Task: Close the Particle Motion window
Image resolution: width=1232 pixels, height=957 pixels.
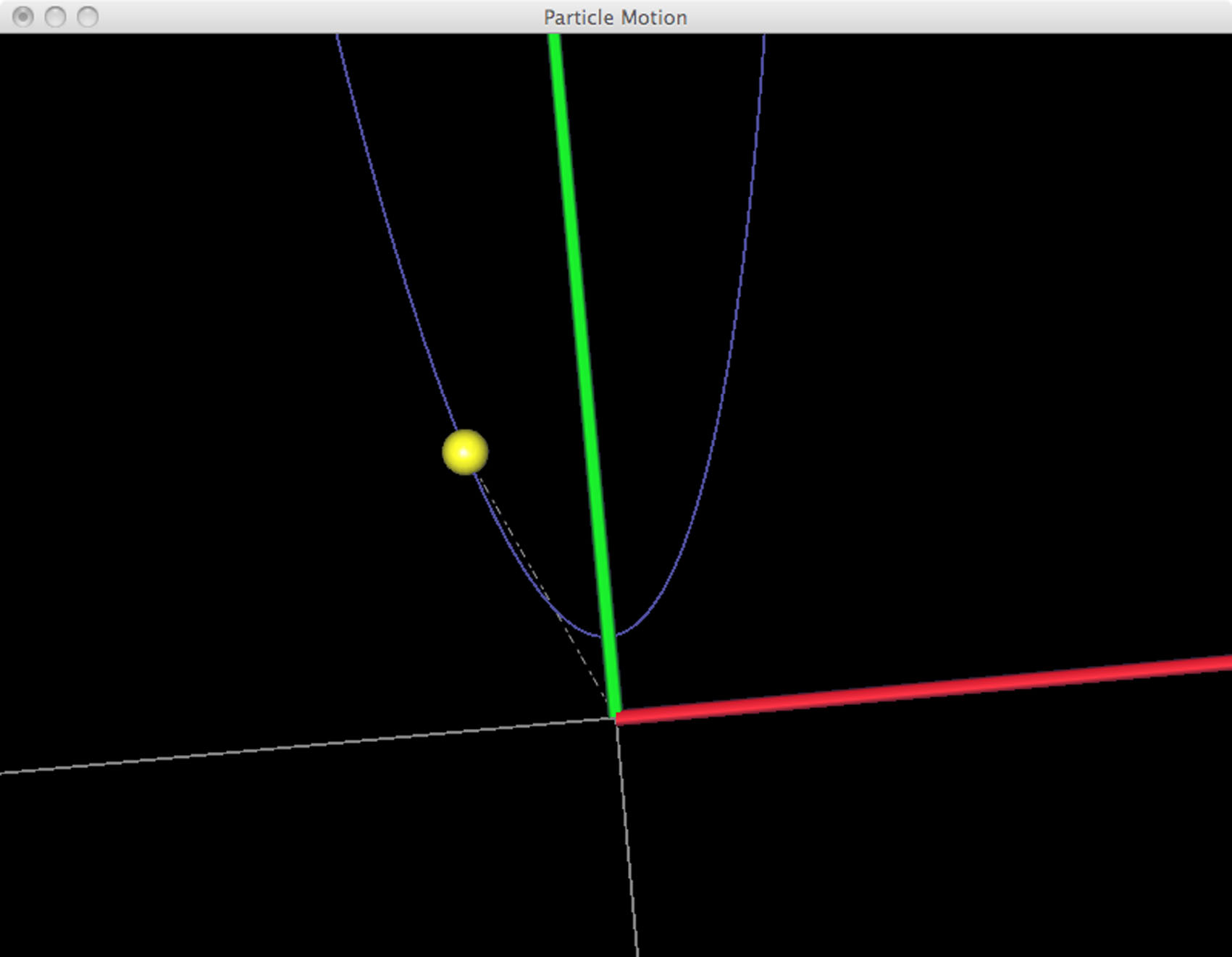Action: 23,17
